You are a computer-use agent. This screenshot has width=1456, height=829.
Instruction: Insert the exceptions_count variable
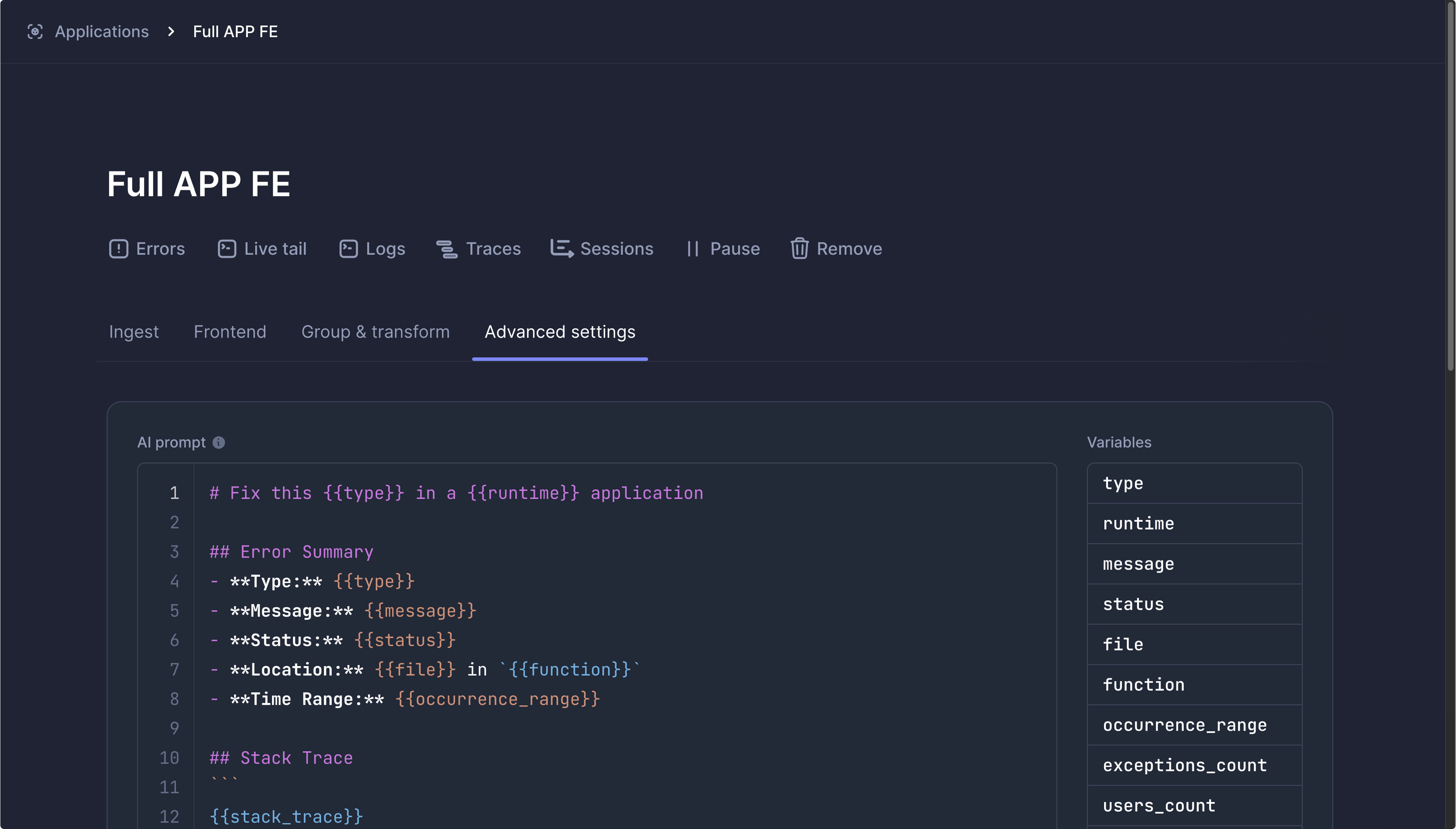coord(1194,766)
